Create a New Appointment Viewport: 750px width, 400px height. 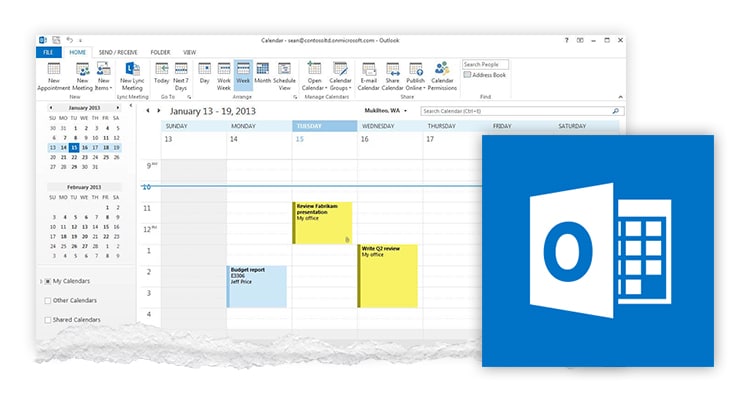pos(54,76)
